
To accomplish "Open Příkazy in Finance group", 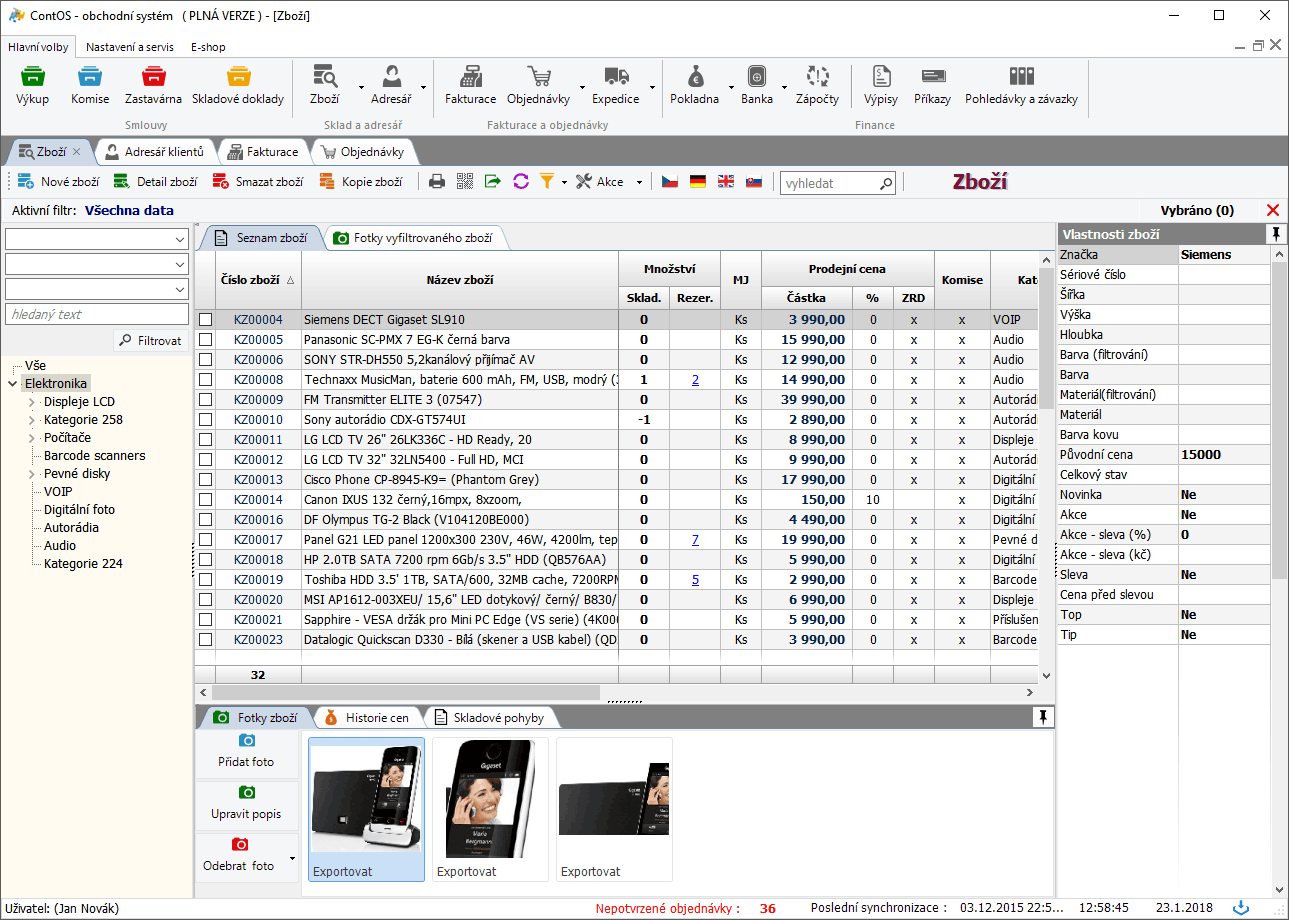I will [932, 85].
